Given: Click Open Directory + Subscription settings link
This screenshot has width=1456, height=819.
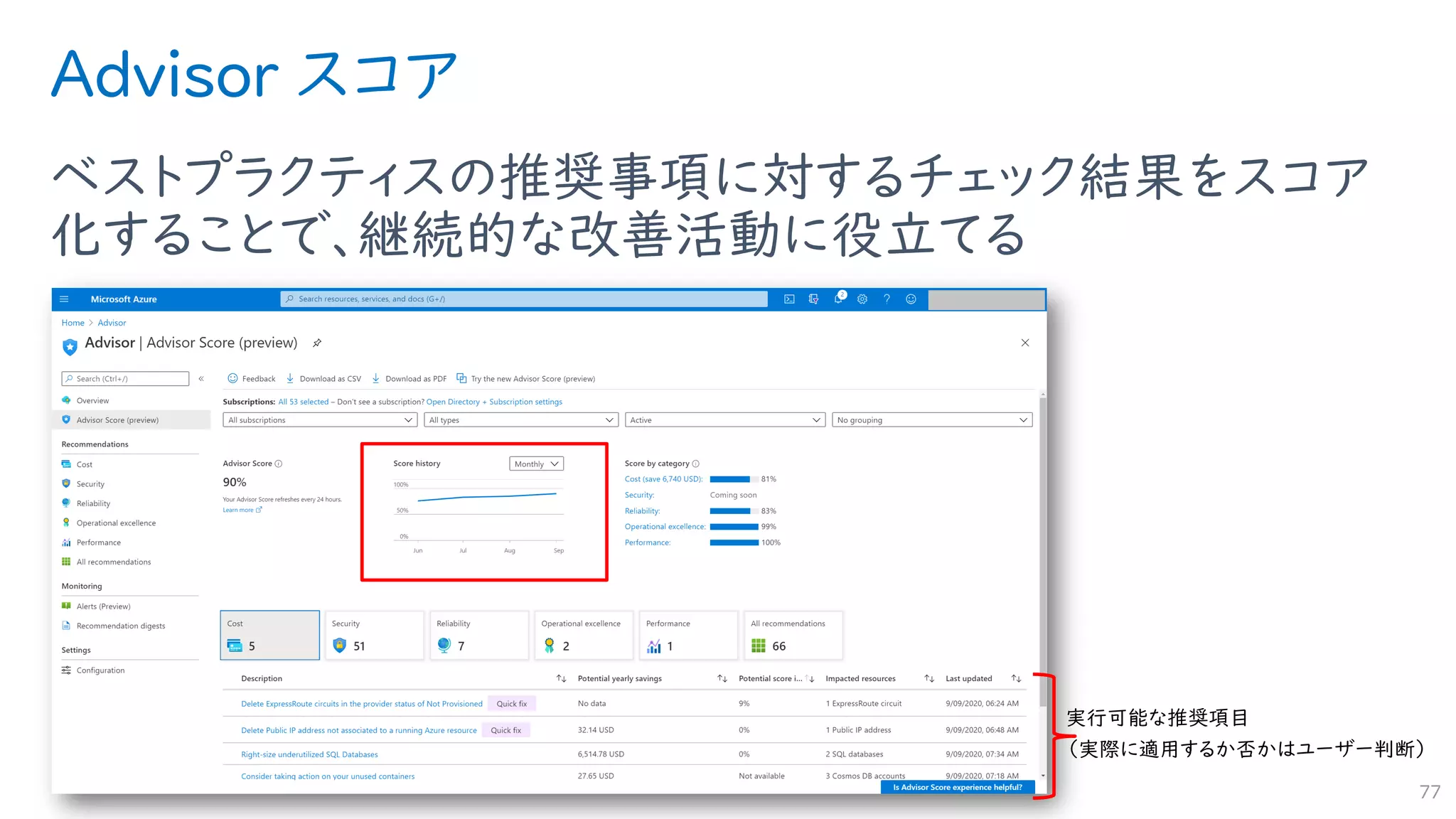Looking at the screenshot, I should [494, 402].
